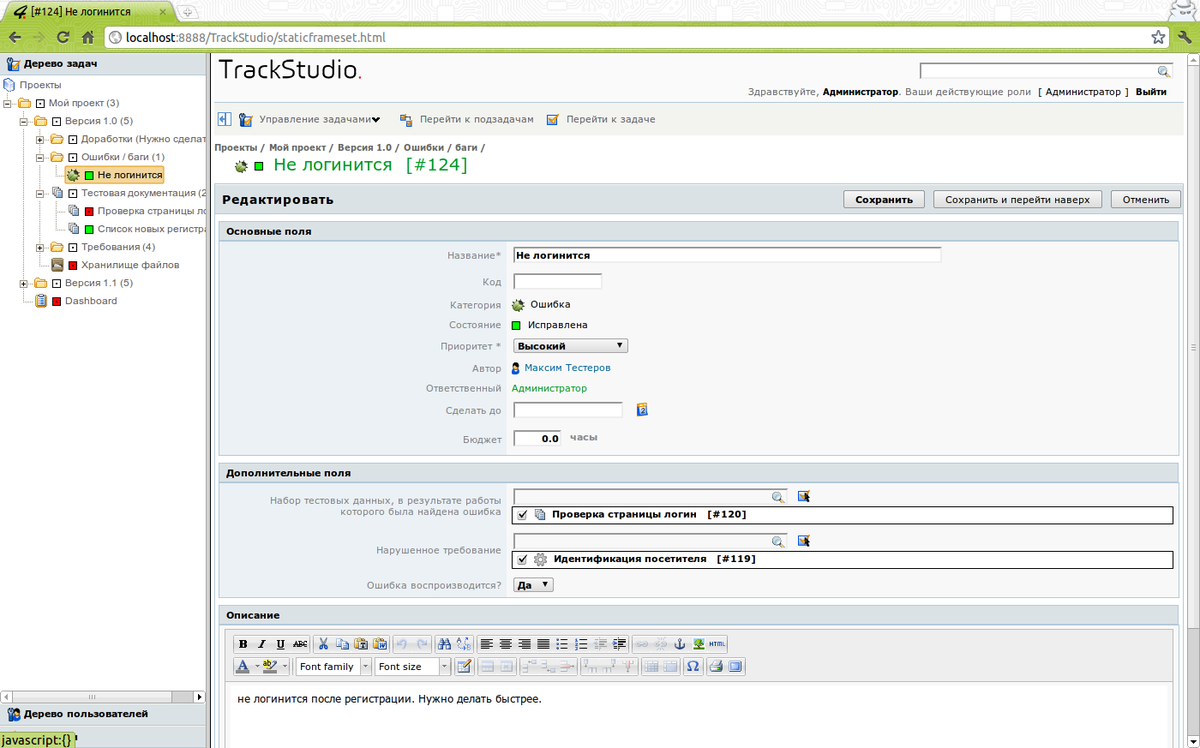
Task: Insert bulleted list in description
Action: point(562,644)
